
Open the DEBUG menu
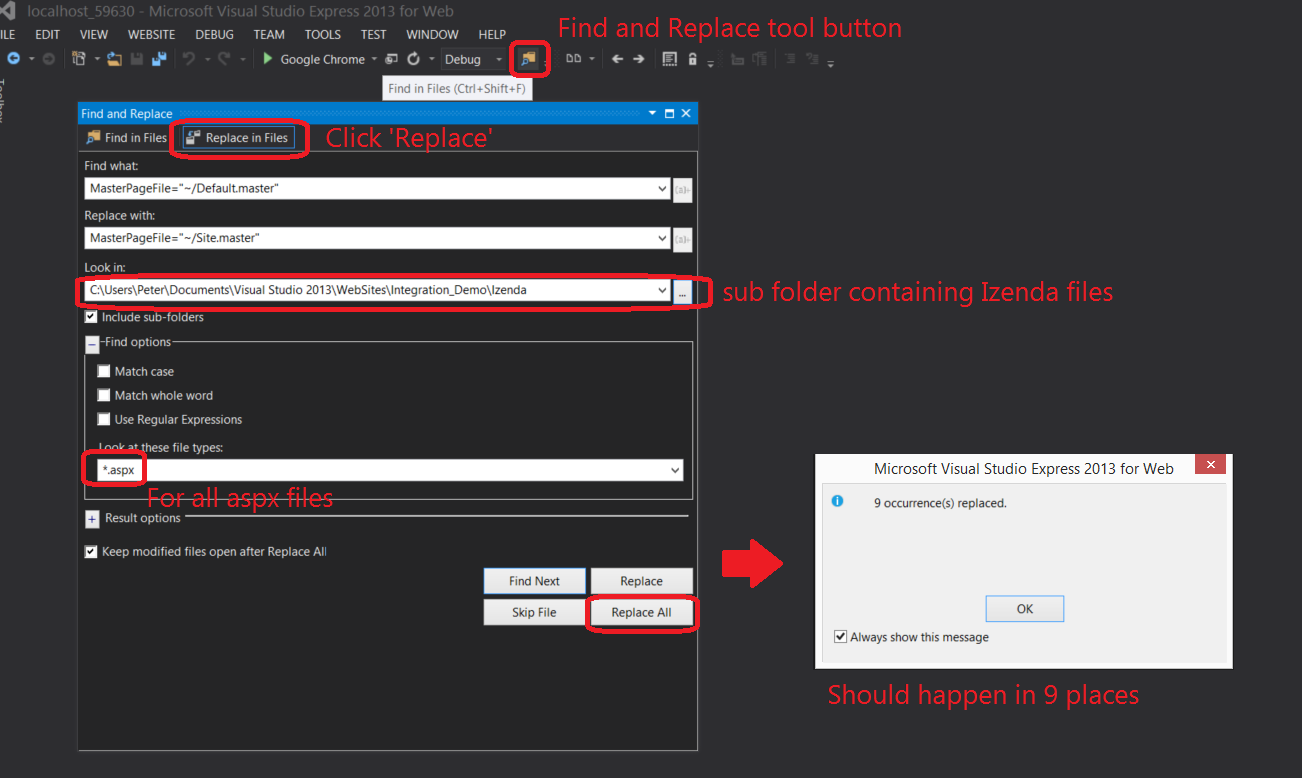[214, 34]
